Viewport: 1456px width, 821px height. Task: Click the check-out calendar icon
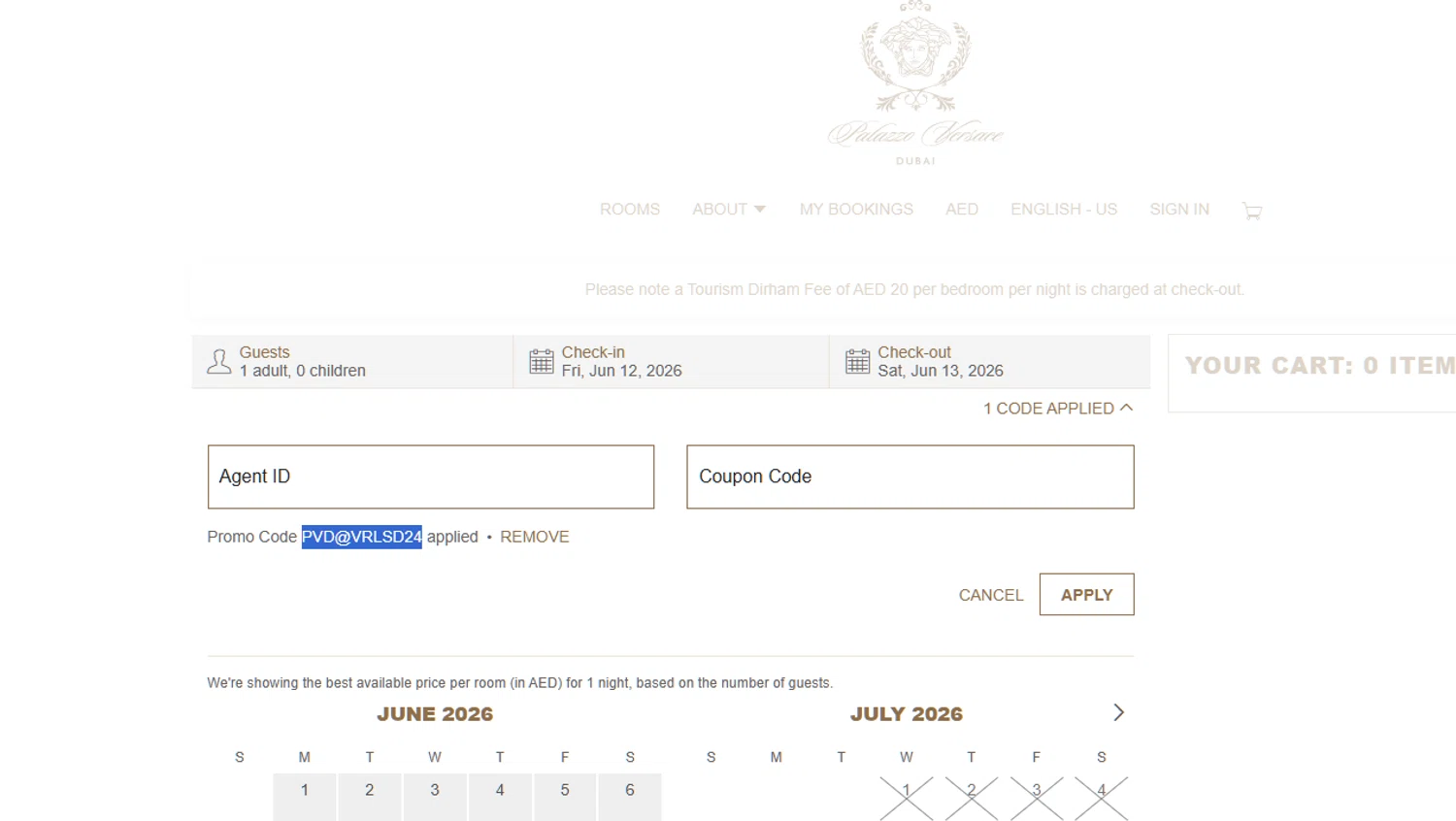858,362
